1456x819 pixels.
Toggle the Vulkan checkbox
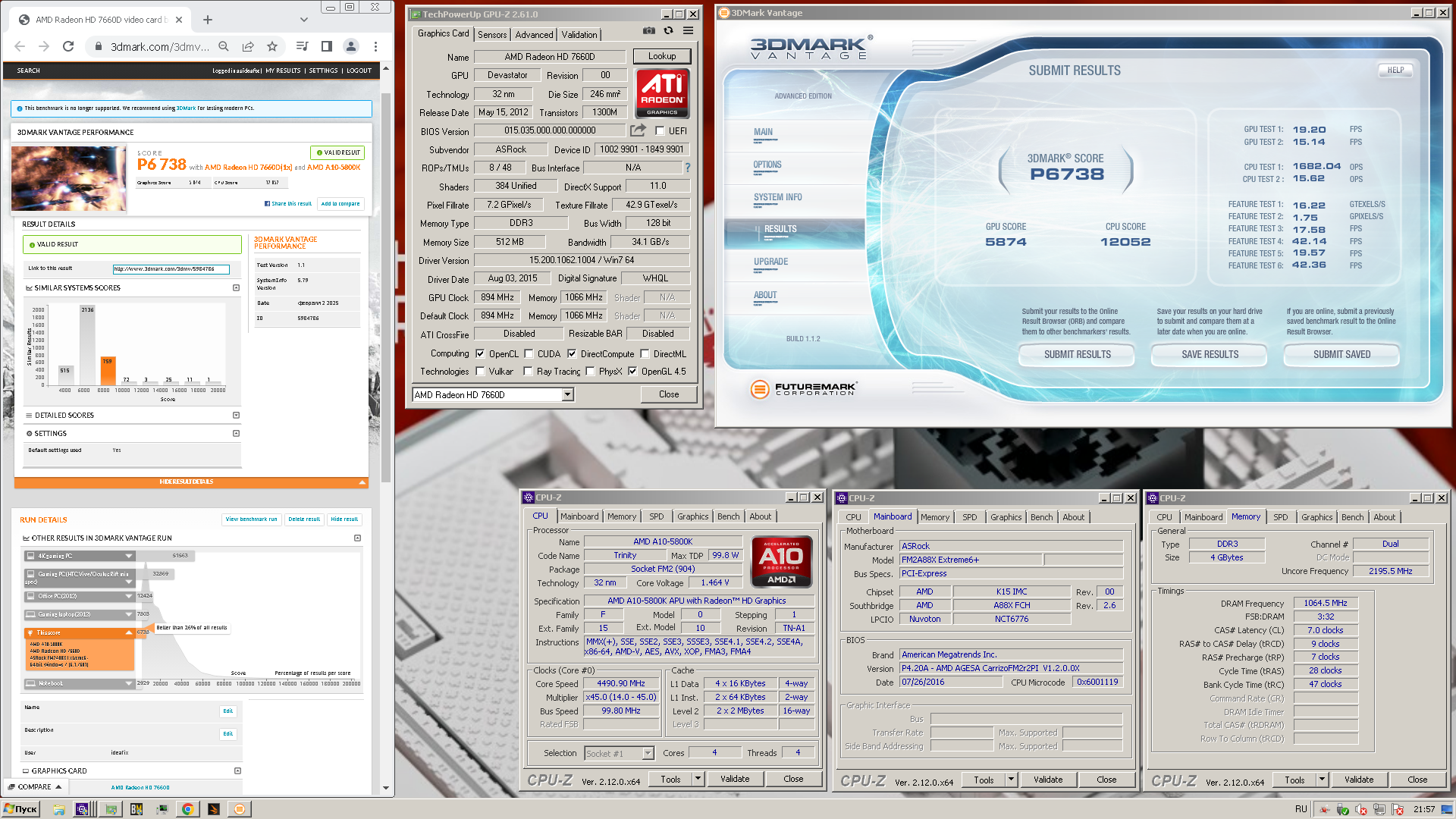480,371
